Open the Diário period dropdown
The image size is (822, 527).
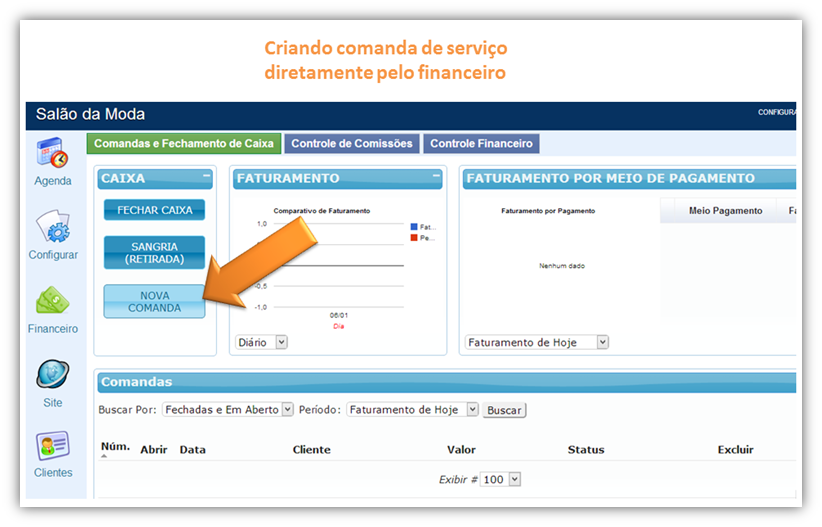click(x=261, y=342)
